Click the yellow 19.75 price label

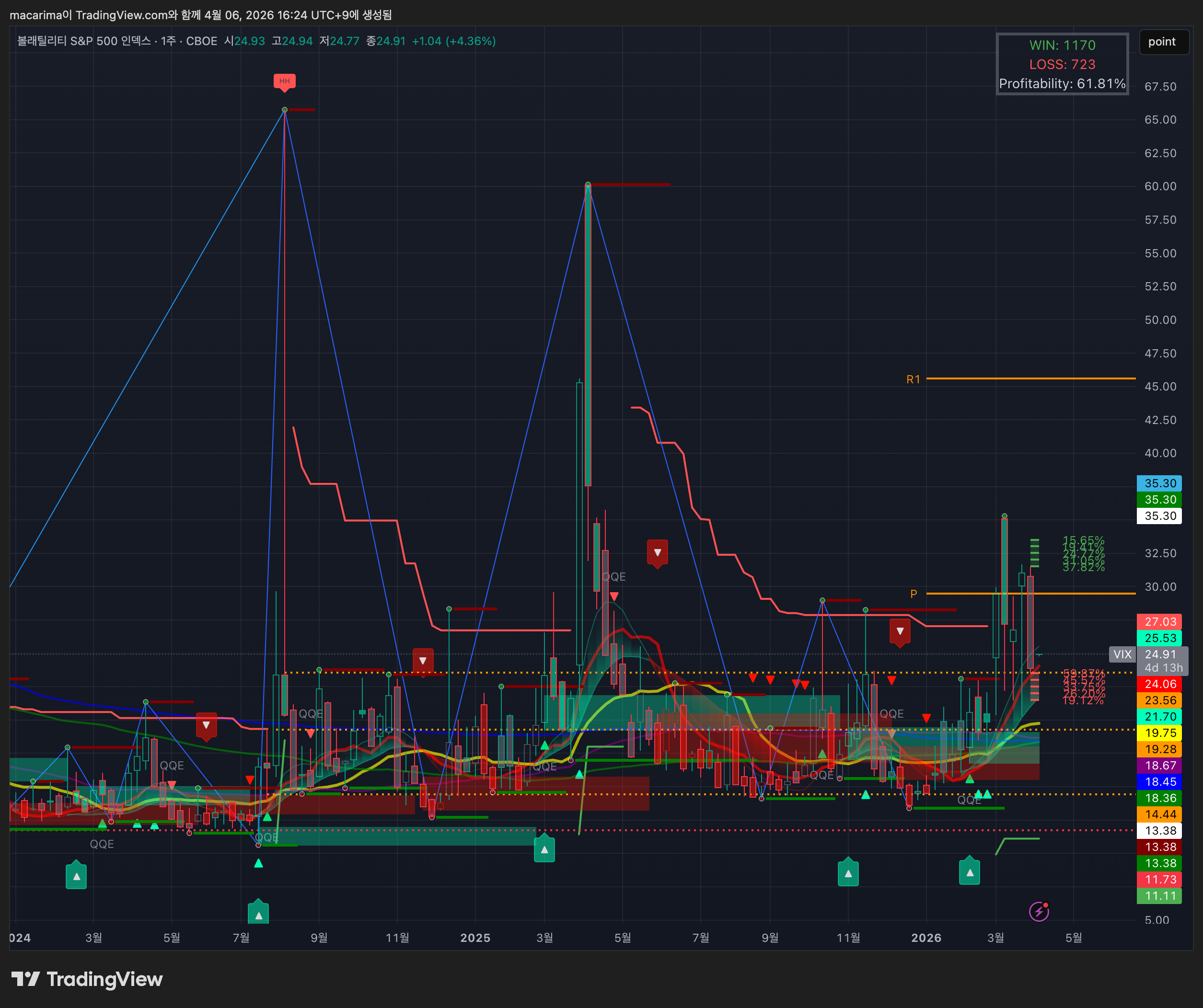pyautogui.click(x=1159, y=733)
